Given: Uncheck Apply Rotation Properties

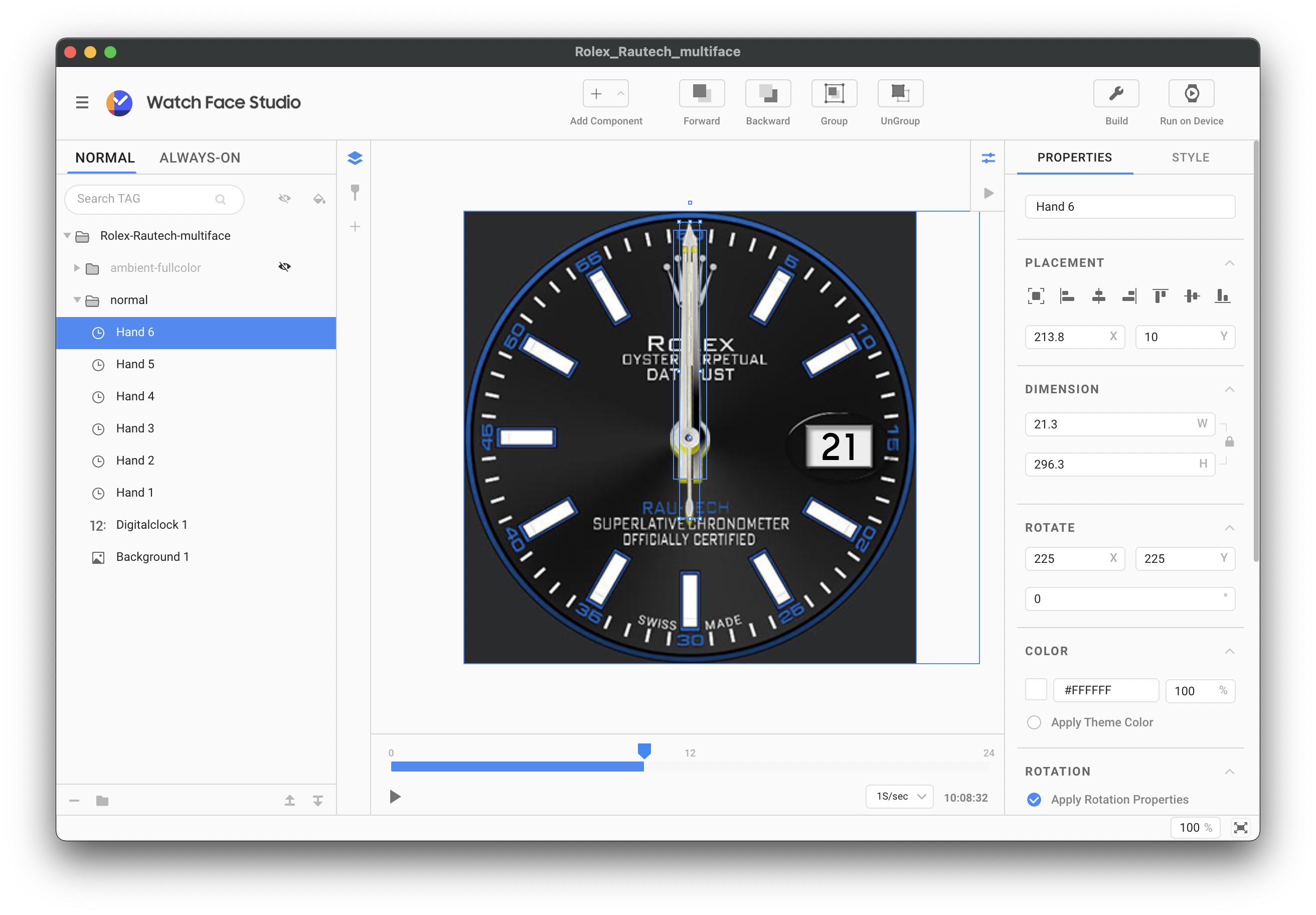Looking at the screenshot, I should coord(1034,800).
